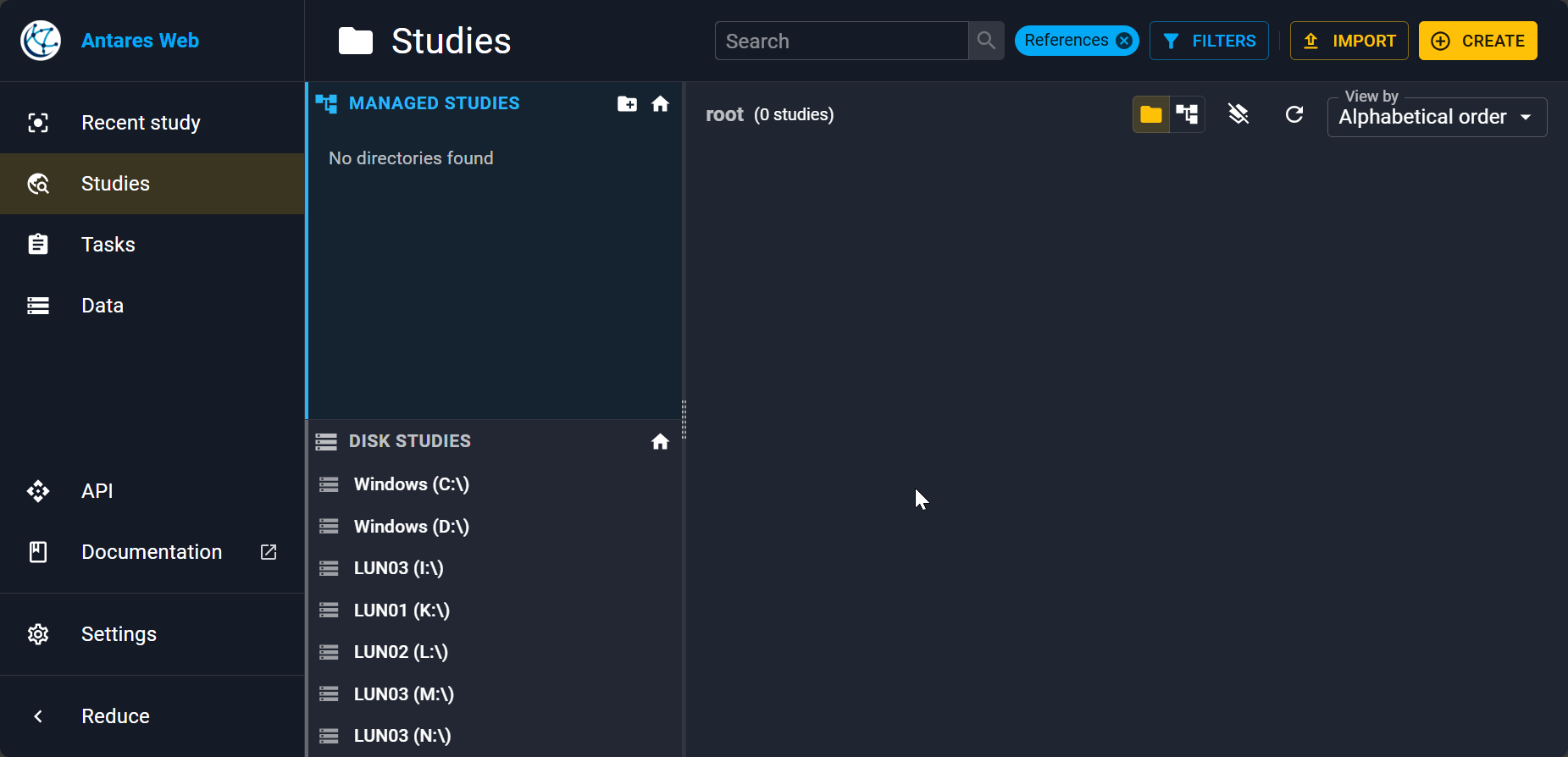Remove the References filter chip

click(x=1124, y=41)
